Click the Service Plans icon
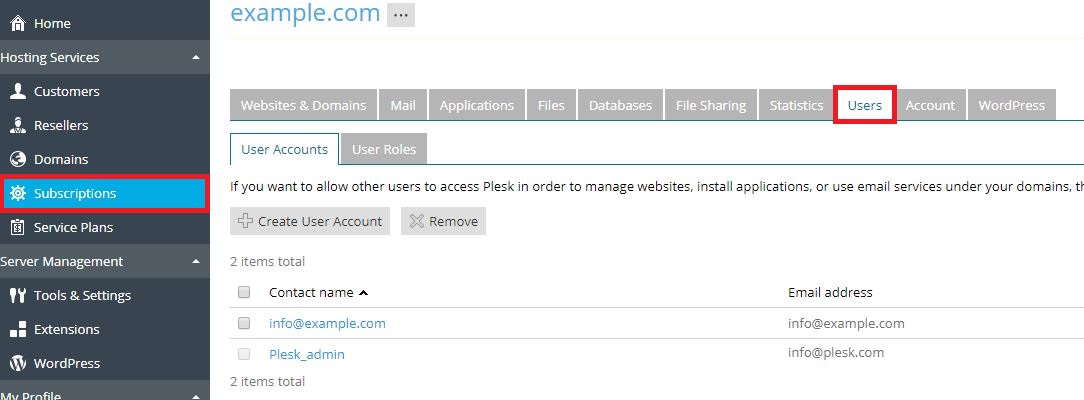 click(18, 227)
